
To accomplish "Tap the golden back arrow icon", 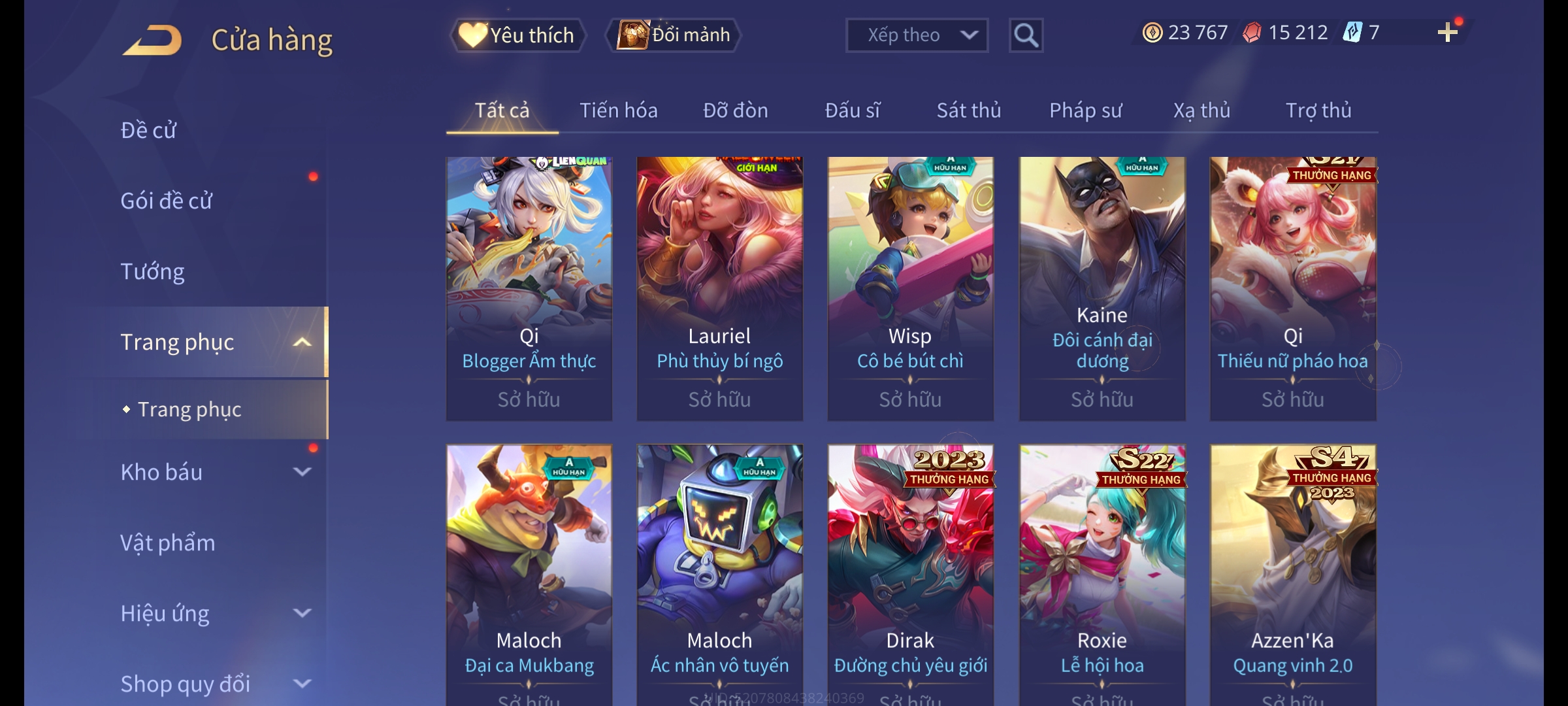I will 152,41.
